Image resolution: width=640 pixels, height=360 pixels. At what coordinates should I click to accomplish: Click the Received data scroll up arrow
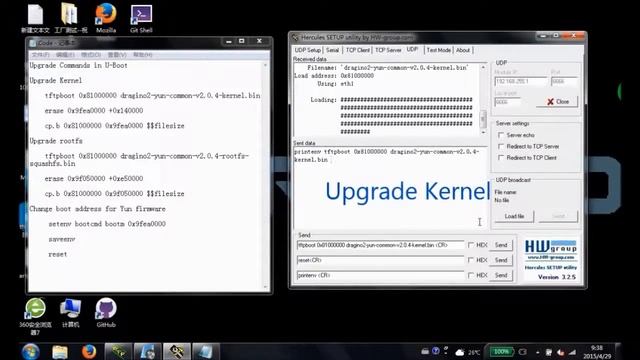tap(483, 67)
